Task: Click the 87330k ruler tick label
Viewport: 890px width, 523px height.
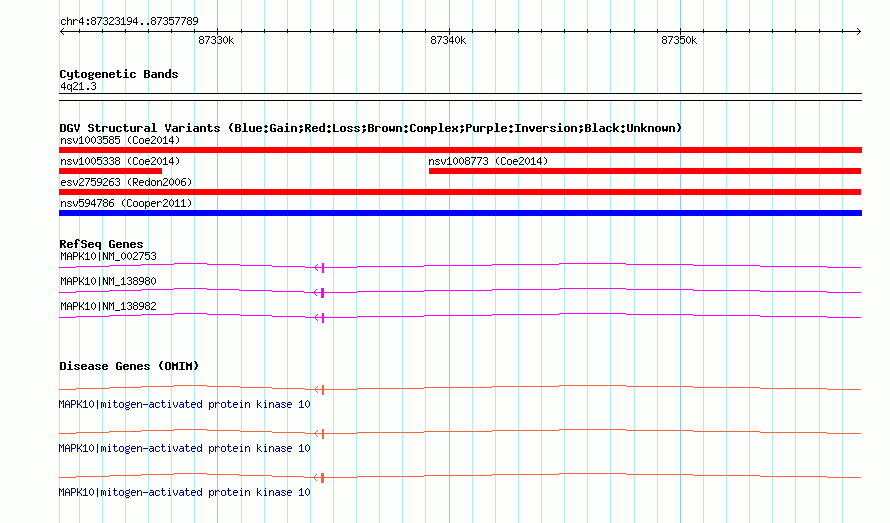Action: pos(216,40)
